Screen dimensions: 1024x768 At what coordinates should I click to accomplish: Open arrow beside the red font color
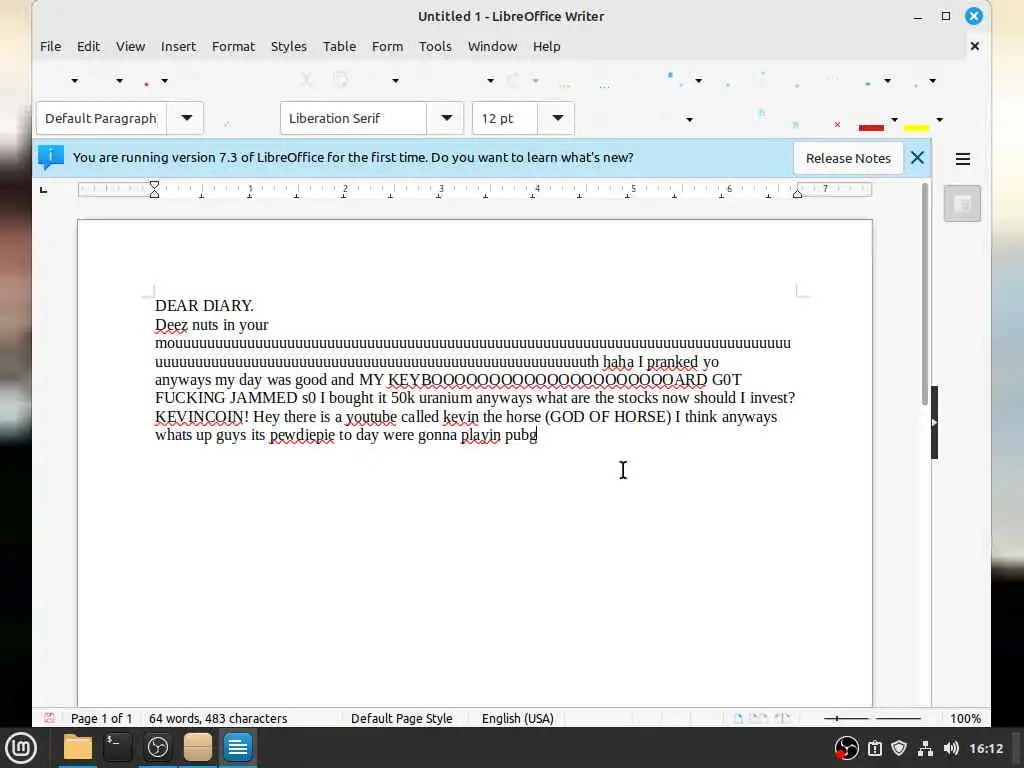point(894,120)
